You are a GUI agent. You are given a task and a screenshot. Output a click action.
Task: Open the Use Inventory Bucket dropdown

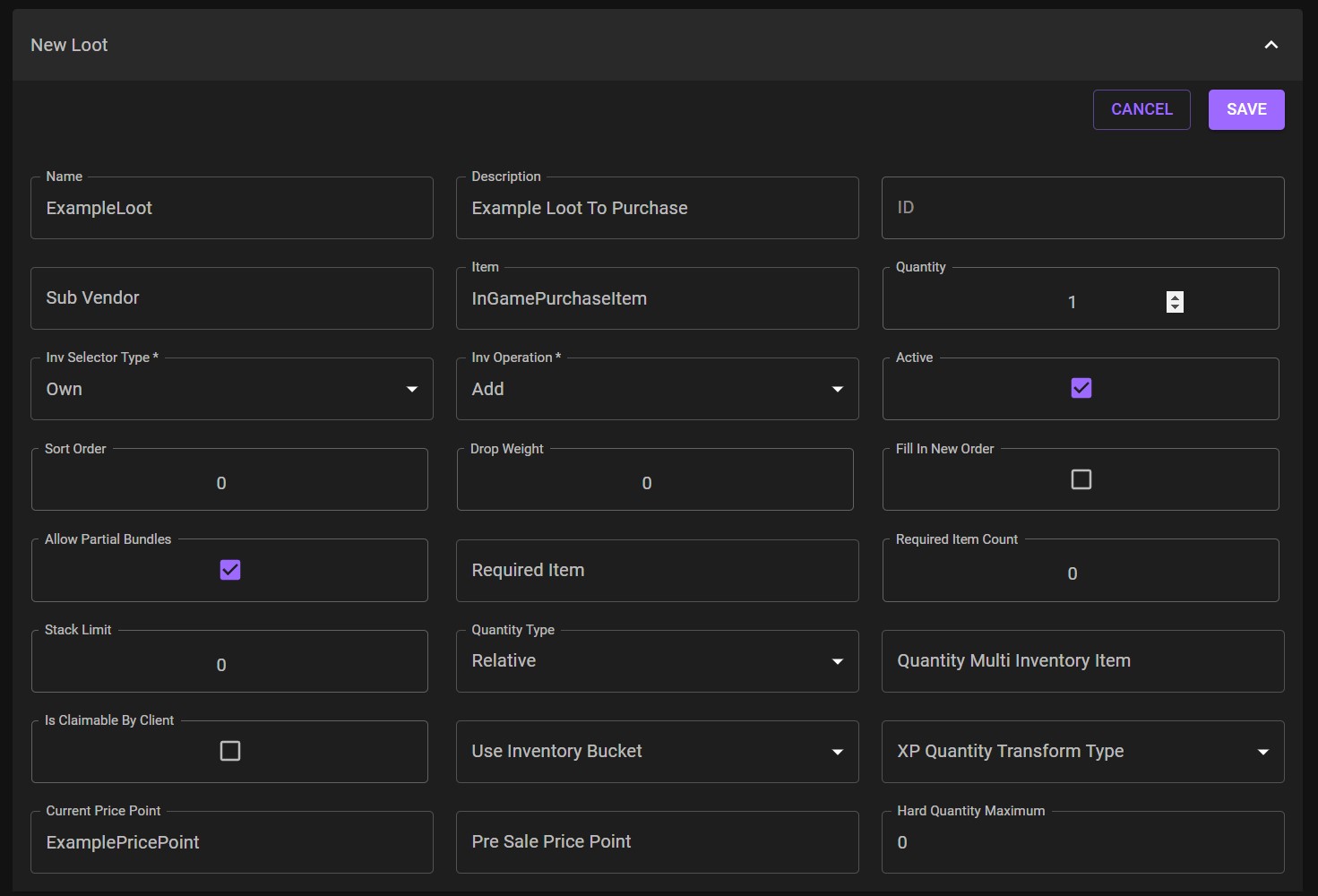(x=658, y=752)
